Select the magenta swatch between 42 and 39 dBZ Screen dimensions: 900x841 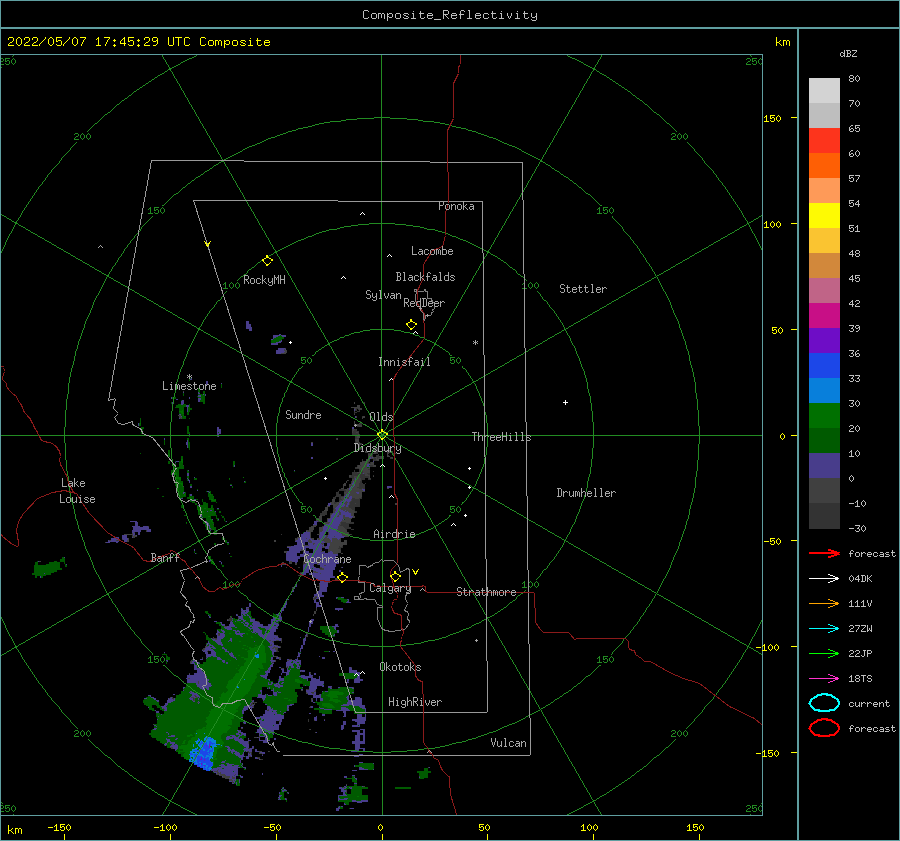point(824,316)
